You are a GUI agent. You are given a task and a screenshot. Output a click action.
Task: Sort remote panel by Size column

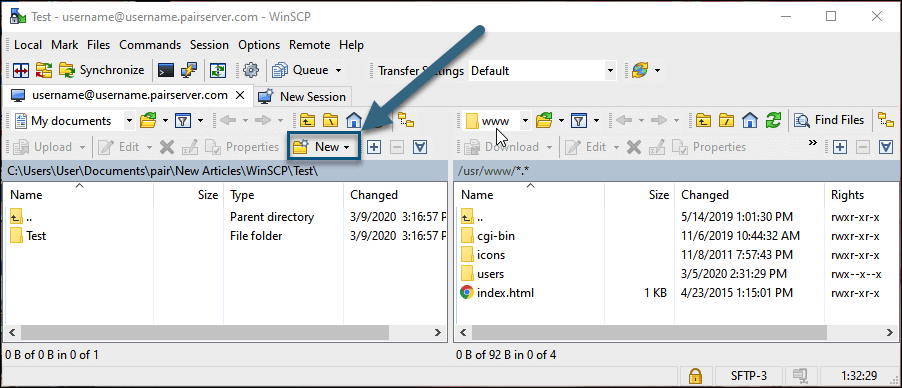[638, 195]
